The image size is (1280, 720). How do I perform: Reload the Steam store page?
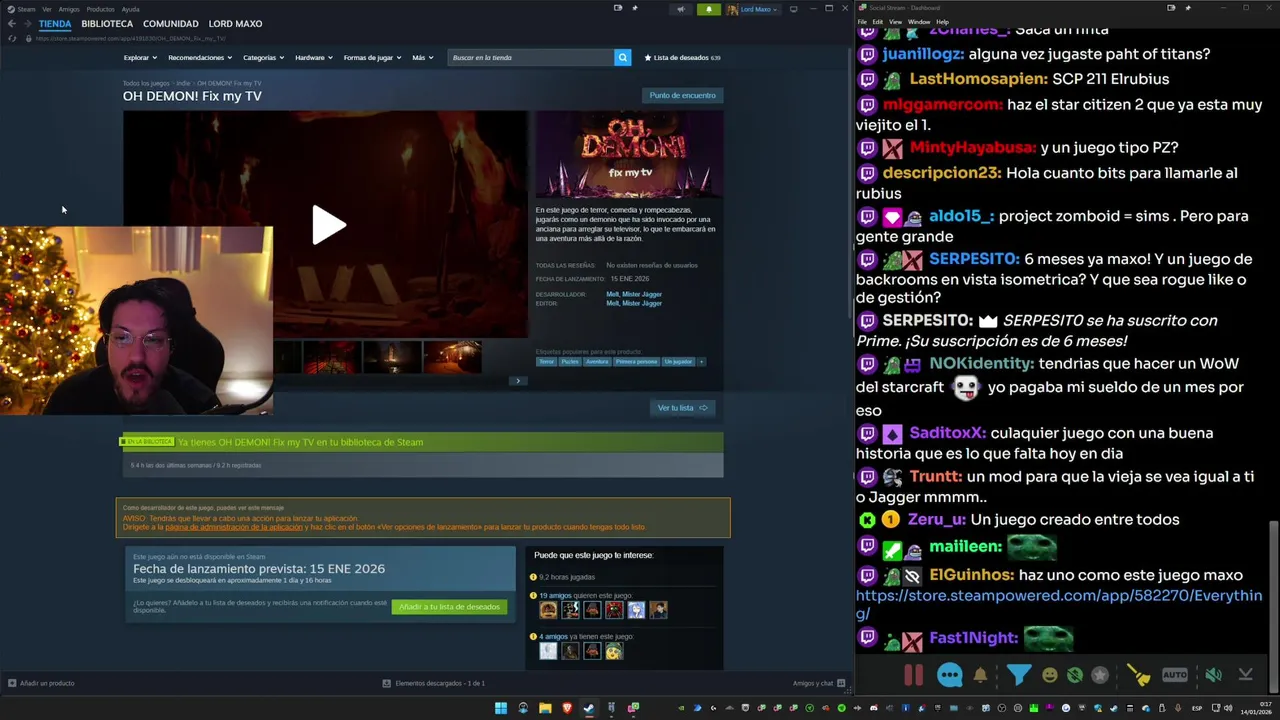tap(12, 38)
